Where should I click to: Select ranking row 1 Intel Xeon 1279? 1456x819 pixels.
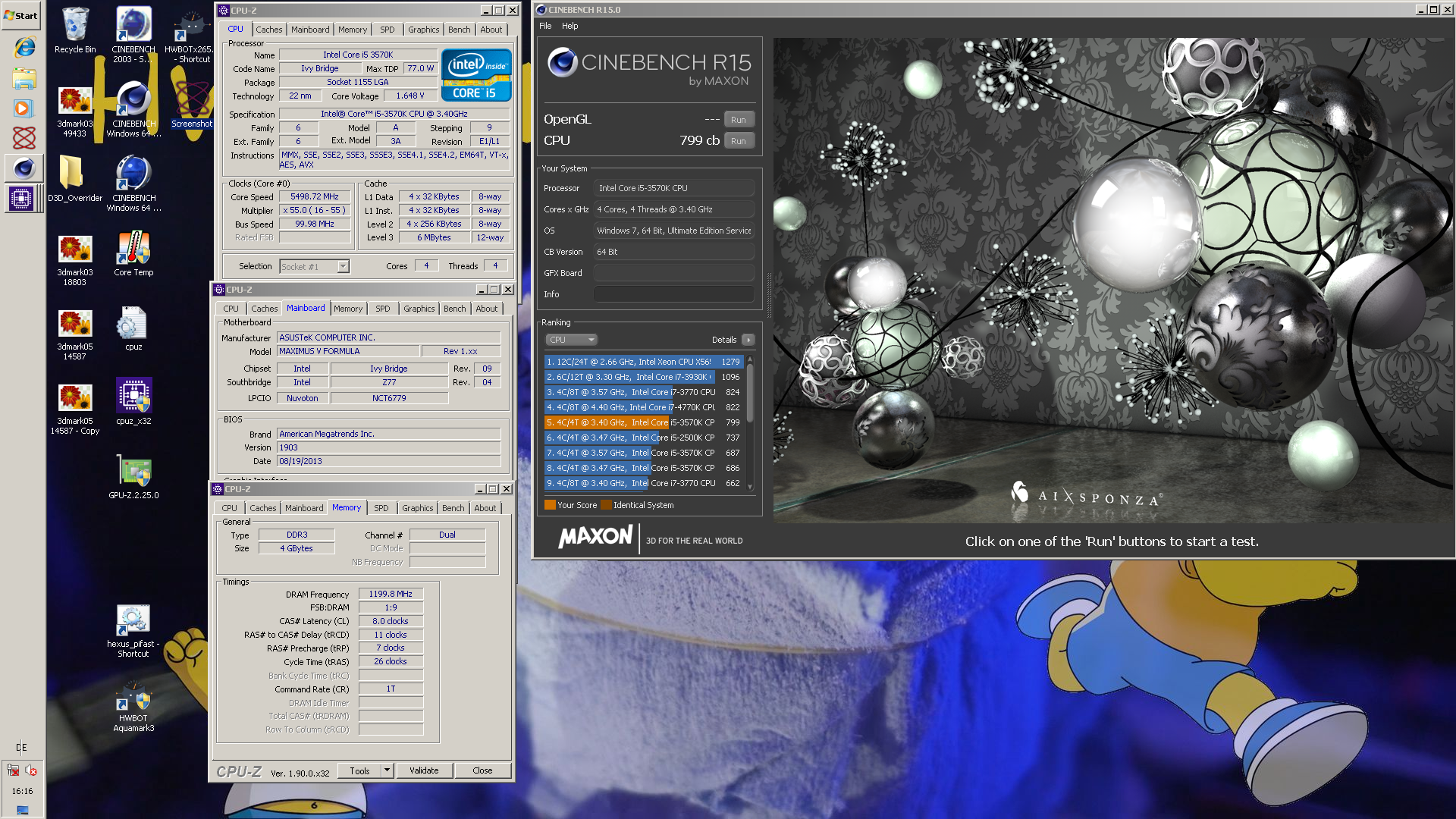tap(644, 362)
